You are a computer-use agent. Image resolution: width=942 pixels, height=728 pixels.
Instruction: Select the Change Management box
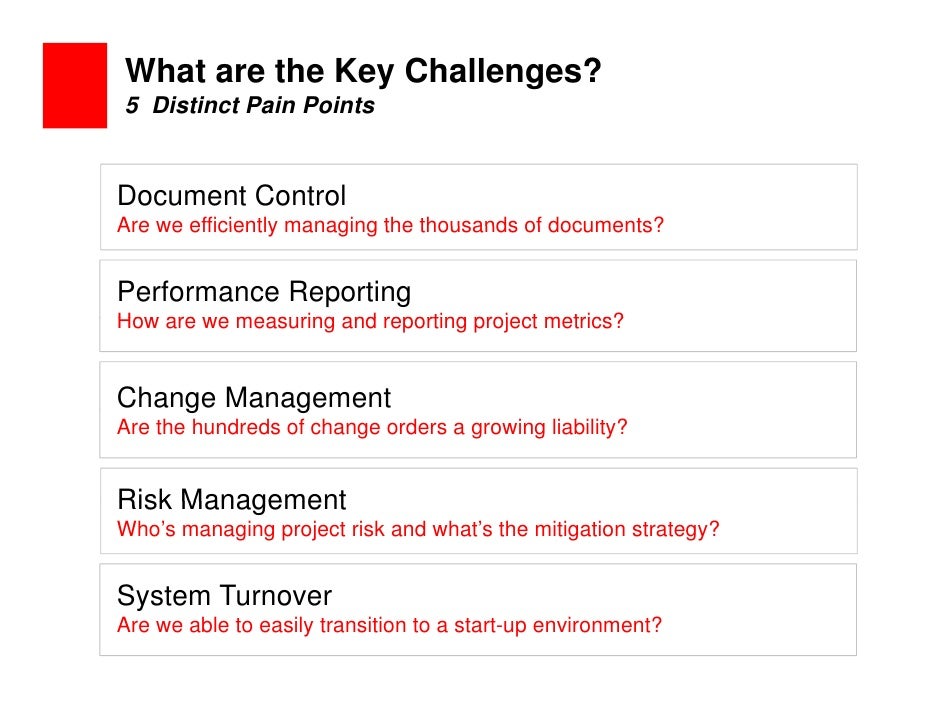(x=478, y=410)
